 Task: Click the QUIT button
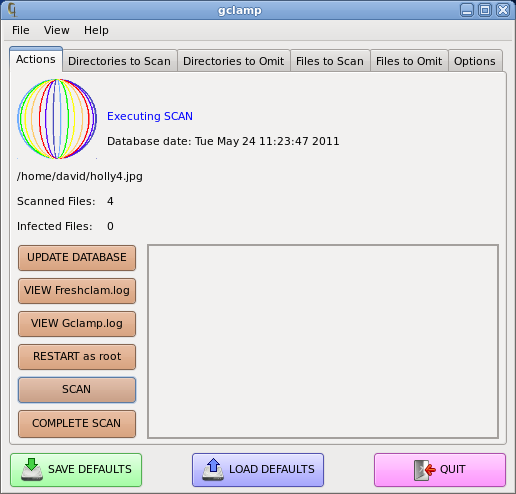coord(440,470)
